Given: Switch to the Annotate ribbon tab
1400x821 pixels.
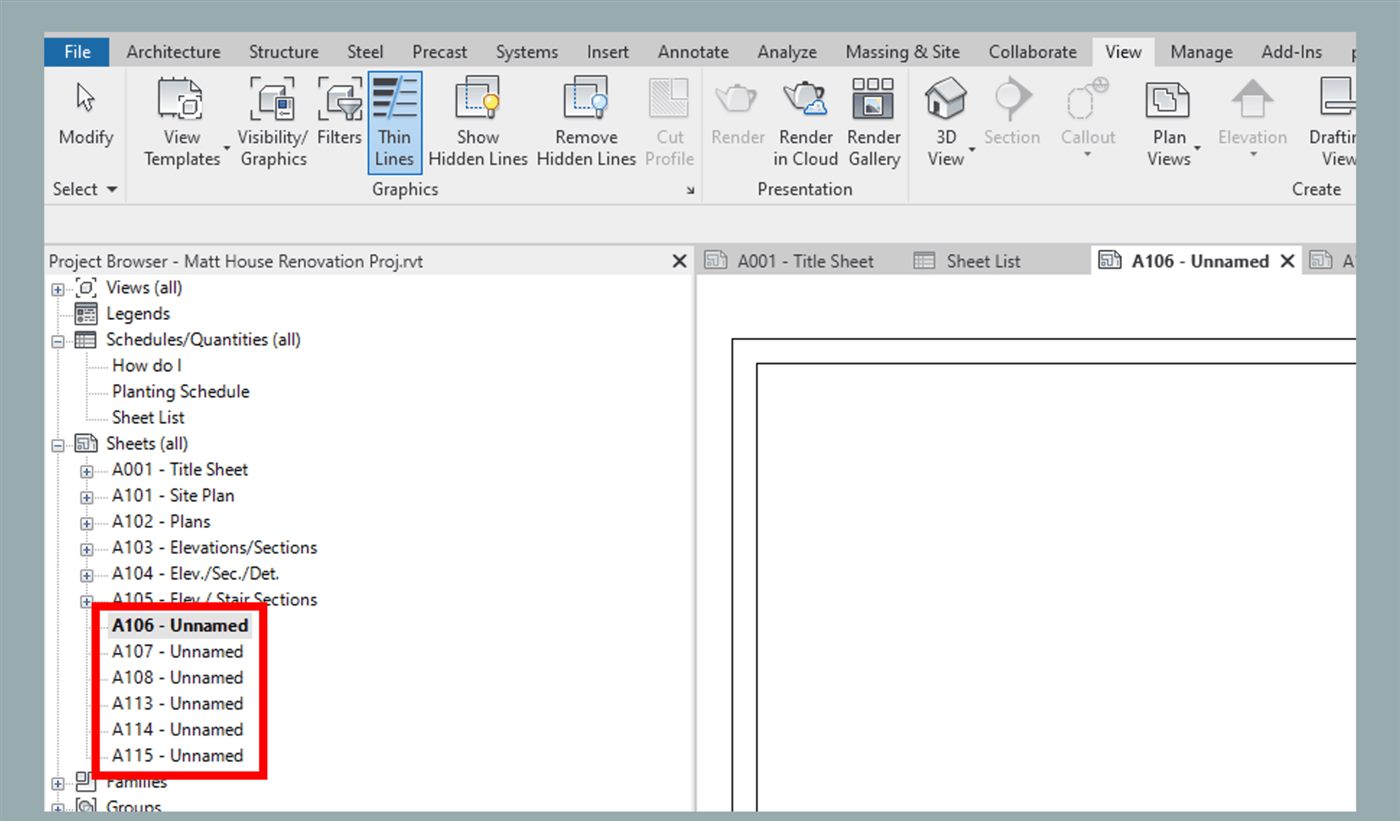Looking at the screenshot, I should pos(693,52).
